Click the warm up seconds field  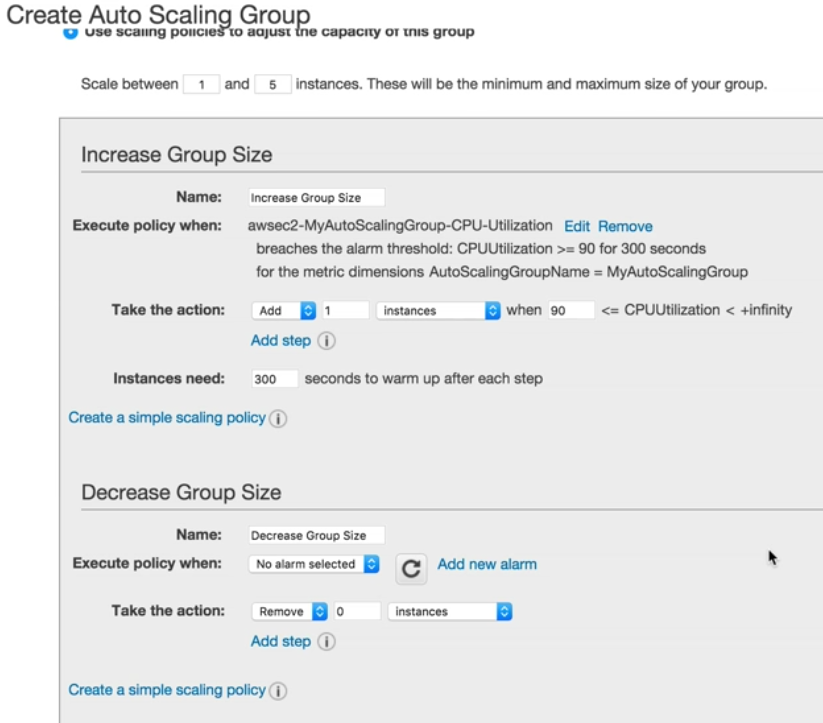click(x=275, y=379)
